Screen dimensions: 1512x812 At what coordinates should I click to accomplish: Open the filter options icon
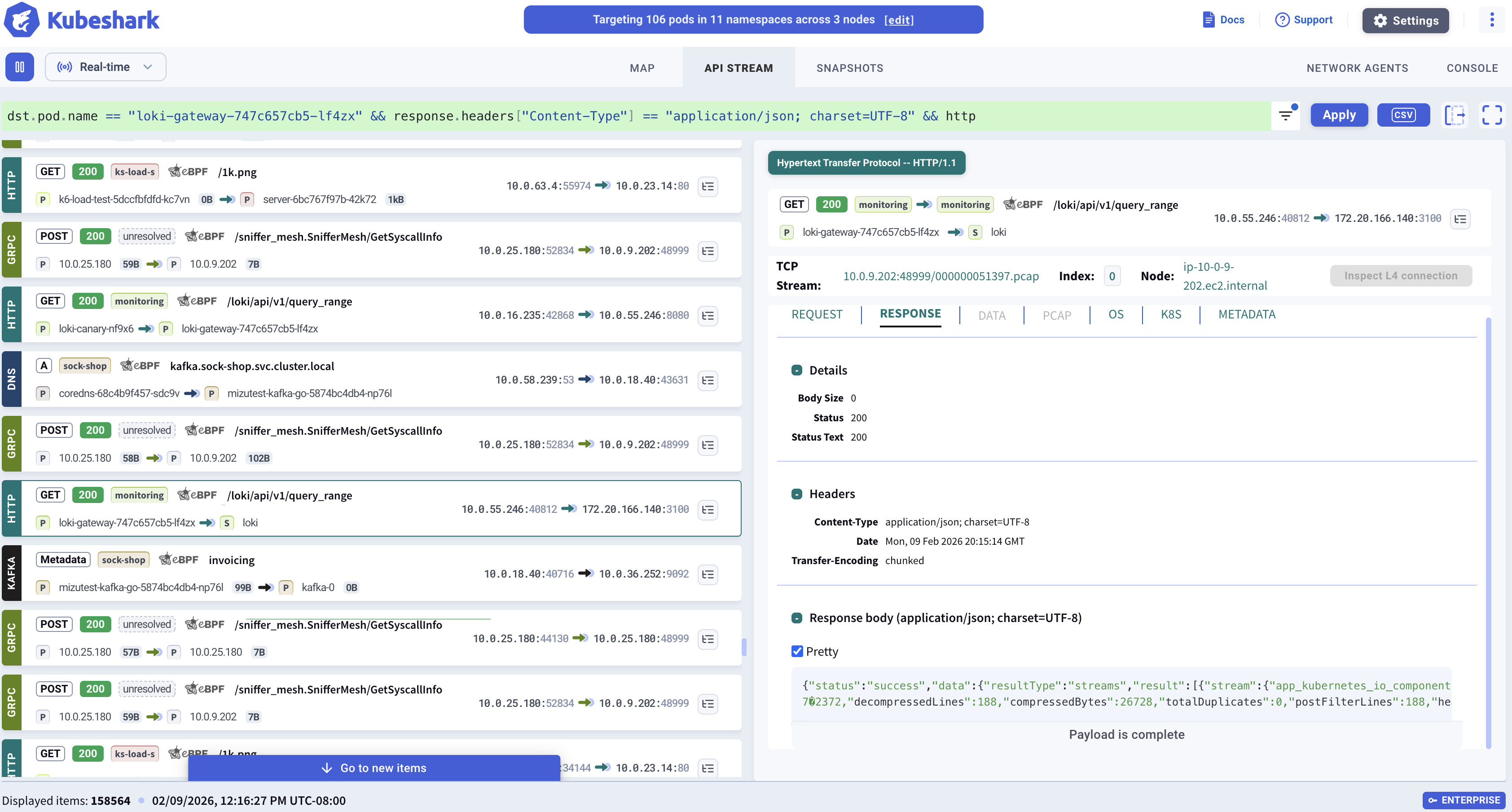(1285, 115)
